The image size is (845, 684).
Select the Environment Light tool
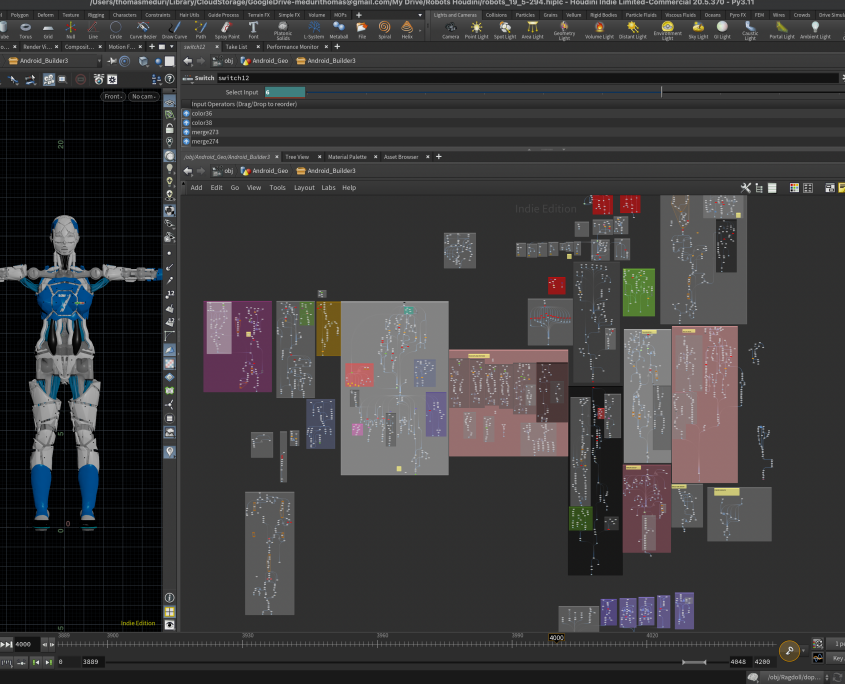point(667,28)
